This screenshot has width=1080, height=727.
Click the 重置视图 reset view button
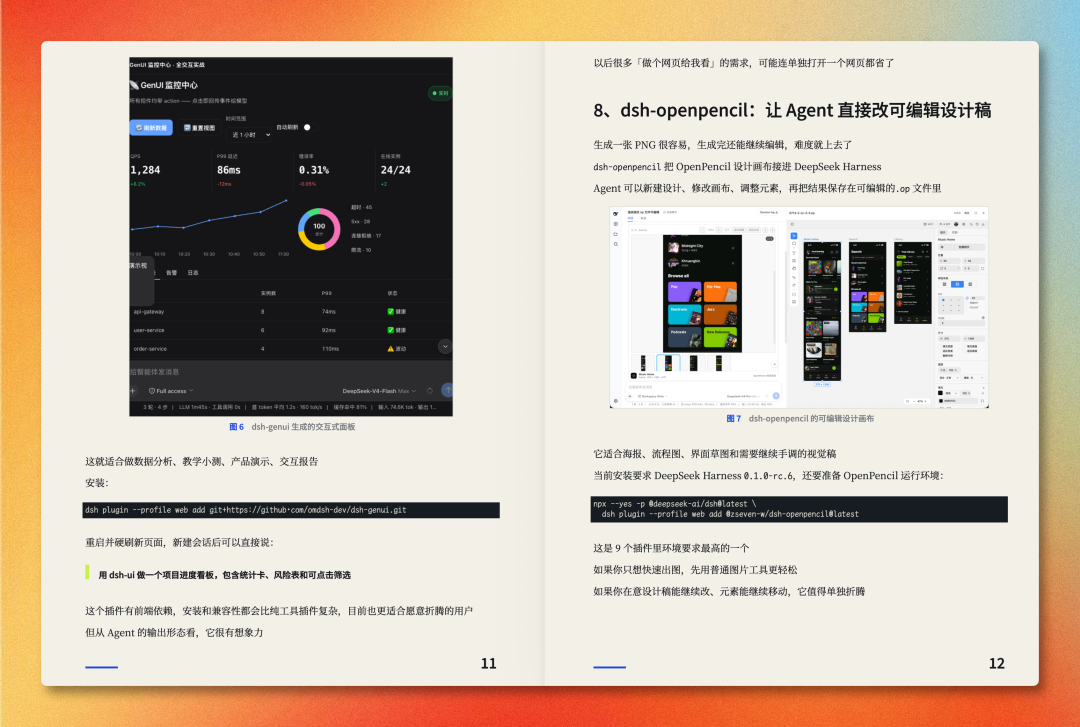pos(199,127)
